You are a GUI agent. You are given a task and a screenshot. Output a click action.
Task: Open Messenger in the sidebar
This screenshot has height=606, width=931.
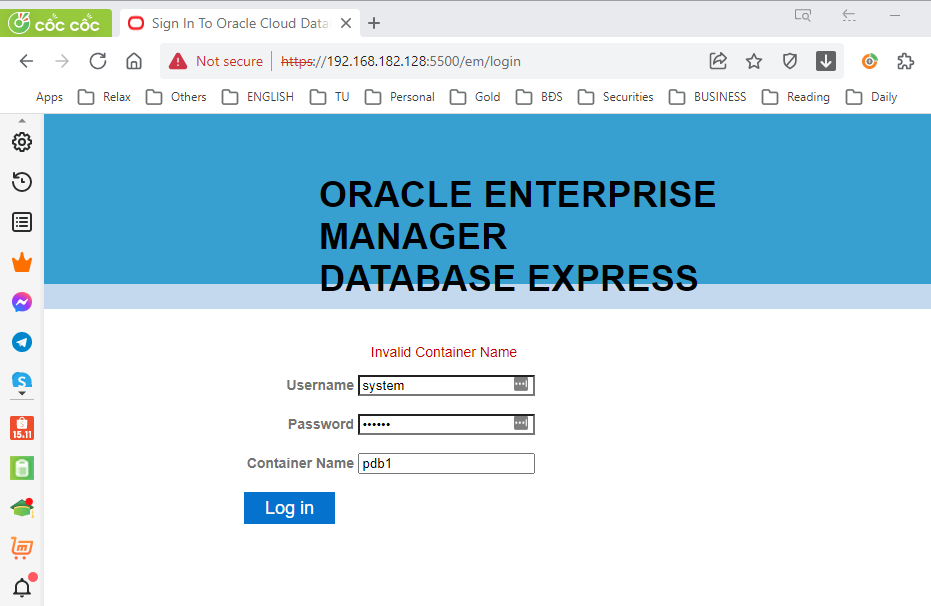22,302
